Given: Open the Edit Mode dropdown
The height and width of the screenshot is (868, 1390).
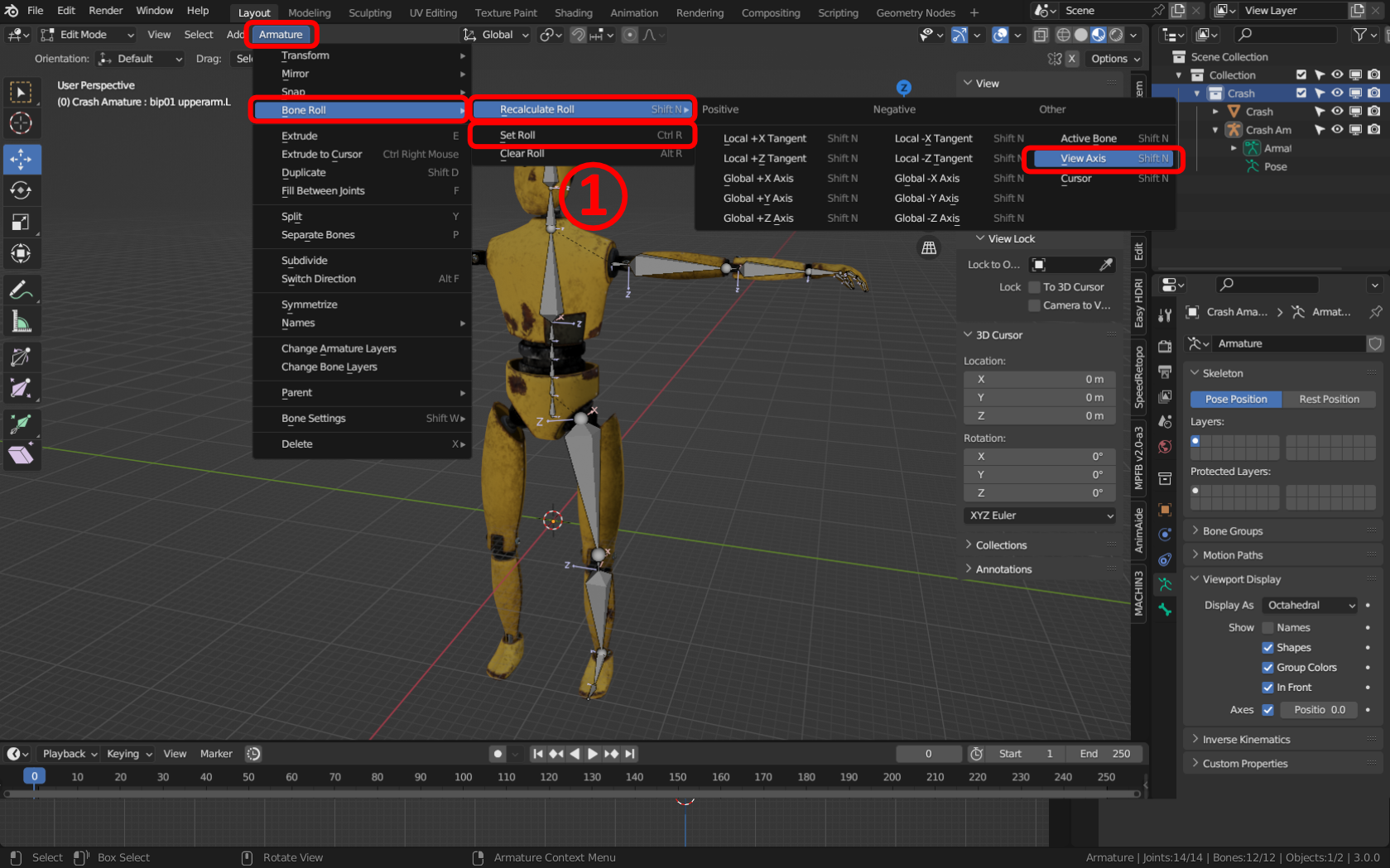Looking at the screenshot, I should coord(87,35).
